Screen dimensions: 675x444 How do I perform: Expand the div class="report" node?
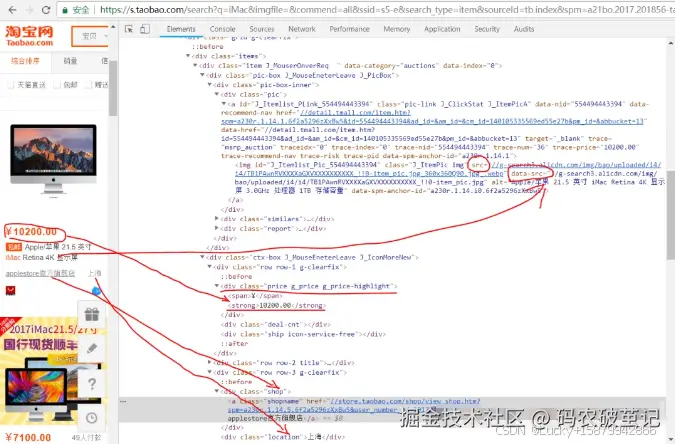(217, 228)
